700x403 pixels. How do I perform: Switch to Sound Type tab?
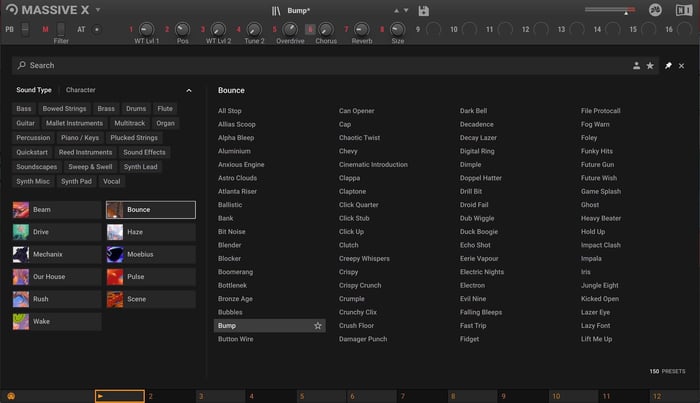pyautogui.click(x=34, y=90)
